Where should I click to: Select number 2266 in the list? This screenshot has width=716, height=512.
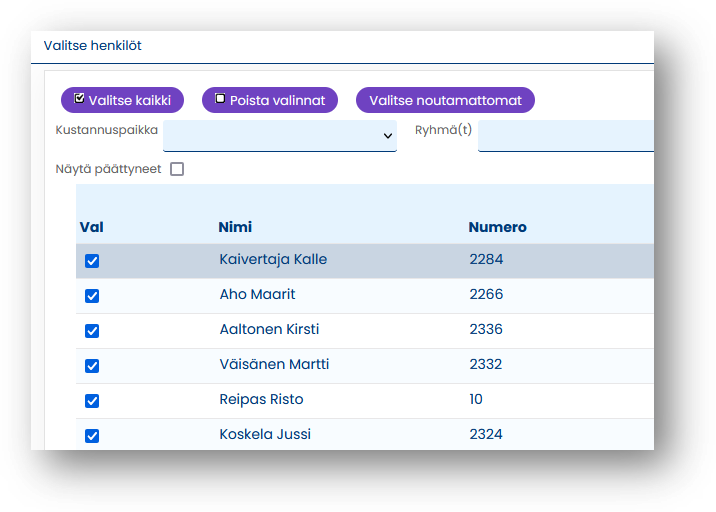coord(486,295)
